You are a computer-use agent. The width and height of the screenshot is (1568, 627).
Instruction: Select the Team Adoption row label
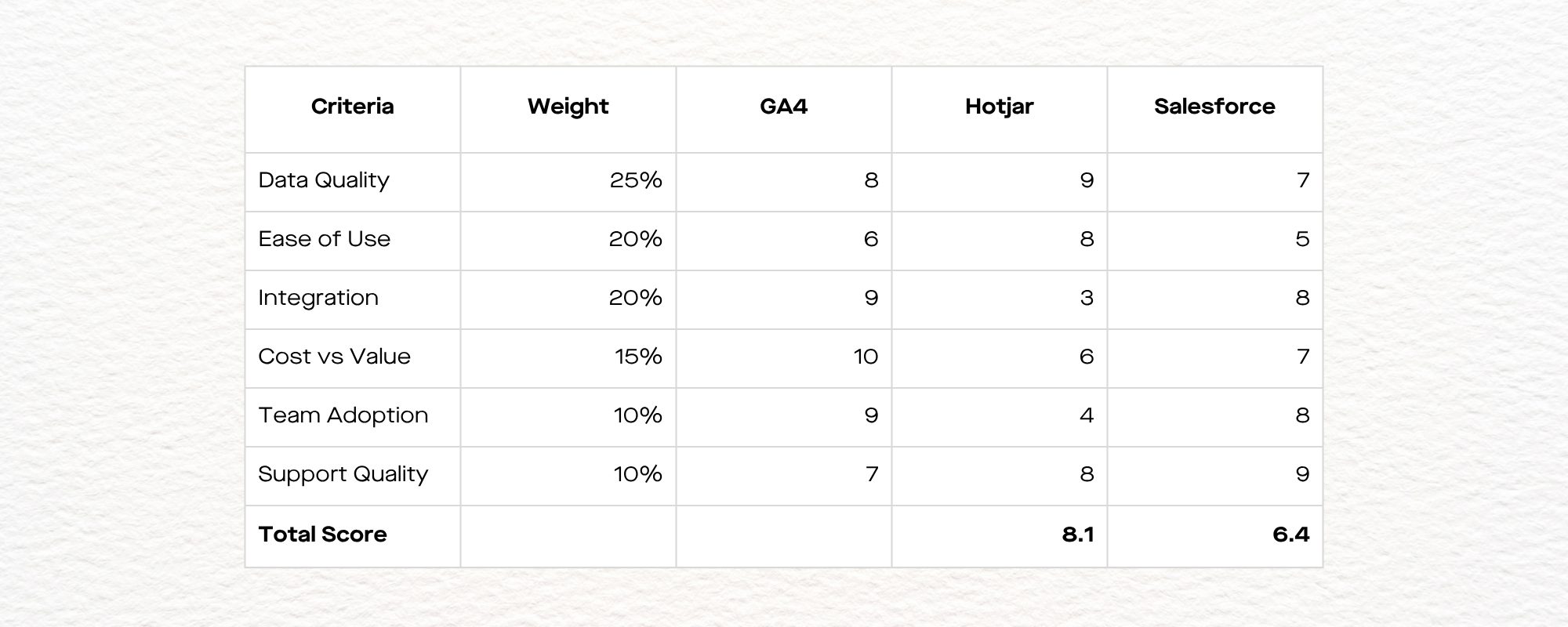tap(343, 415)
